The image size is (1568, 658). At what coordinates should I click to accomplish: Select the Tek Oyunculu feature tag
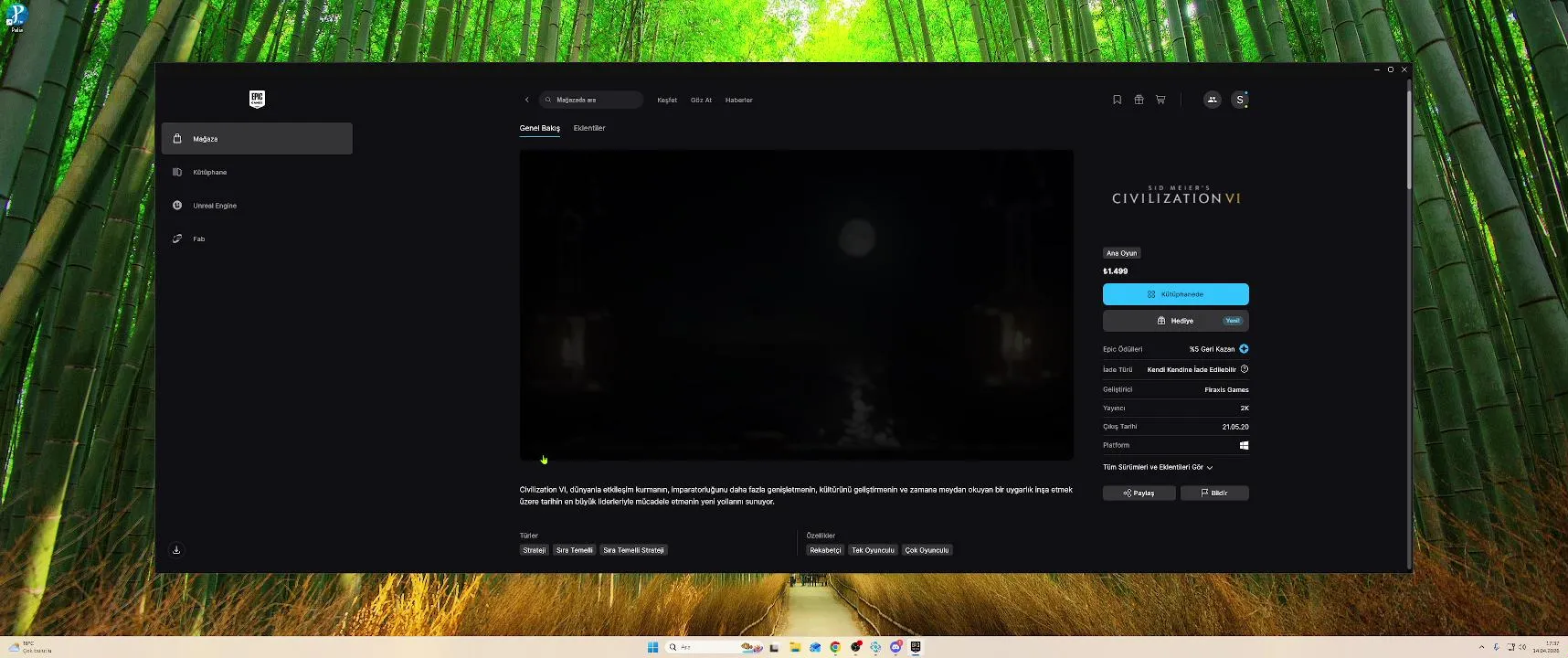pos(873,550)
